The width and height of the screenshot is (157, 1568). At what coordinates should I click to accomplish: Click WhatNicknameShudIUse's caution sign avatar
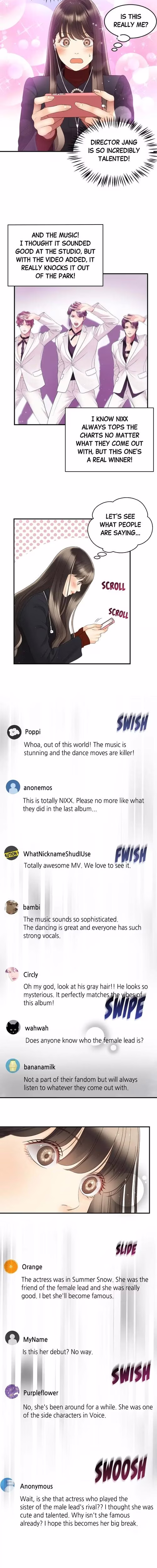pyautogui.click(x=12, y=853)
